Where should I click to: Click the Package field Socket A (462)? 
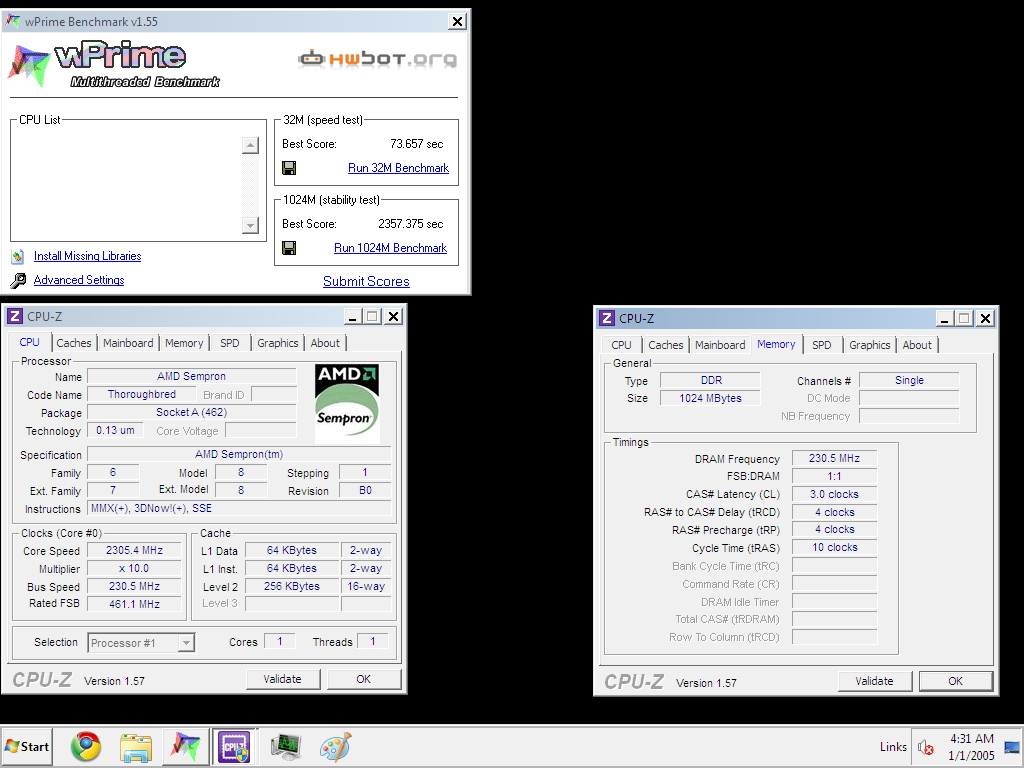pos(191,412)
